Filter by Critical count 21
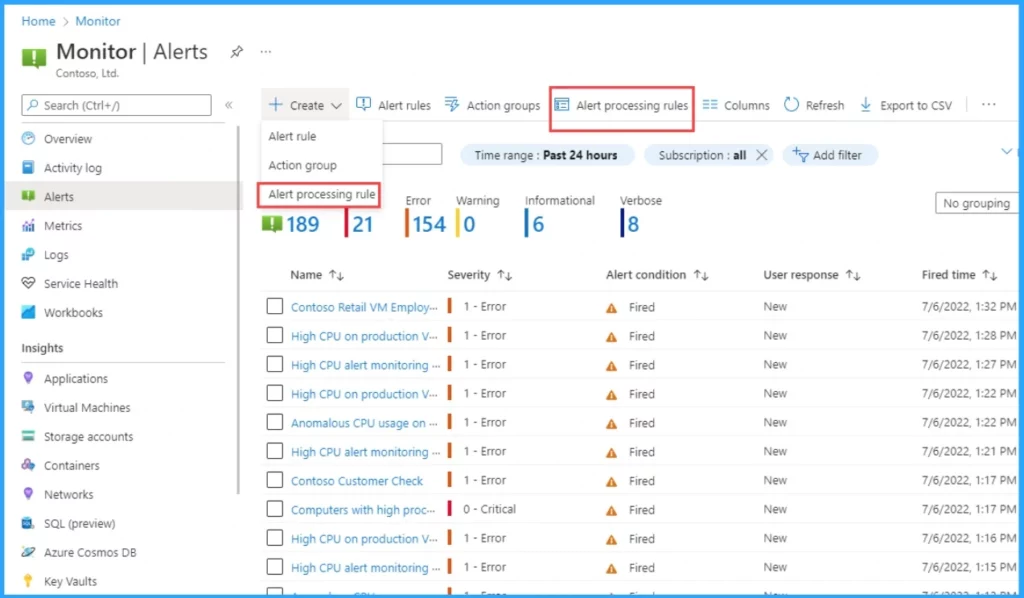1024x598 pixels. [x=360, y=224]
